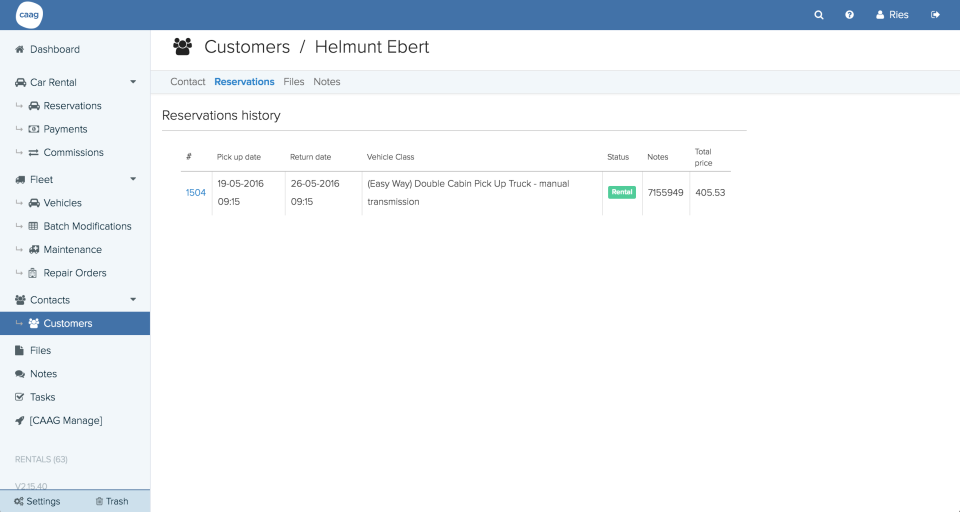The height and width of the screenshot is (512, 960).
Task: Go to Payments under Car Rental
Action: (x=65, y=129)
